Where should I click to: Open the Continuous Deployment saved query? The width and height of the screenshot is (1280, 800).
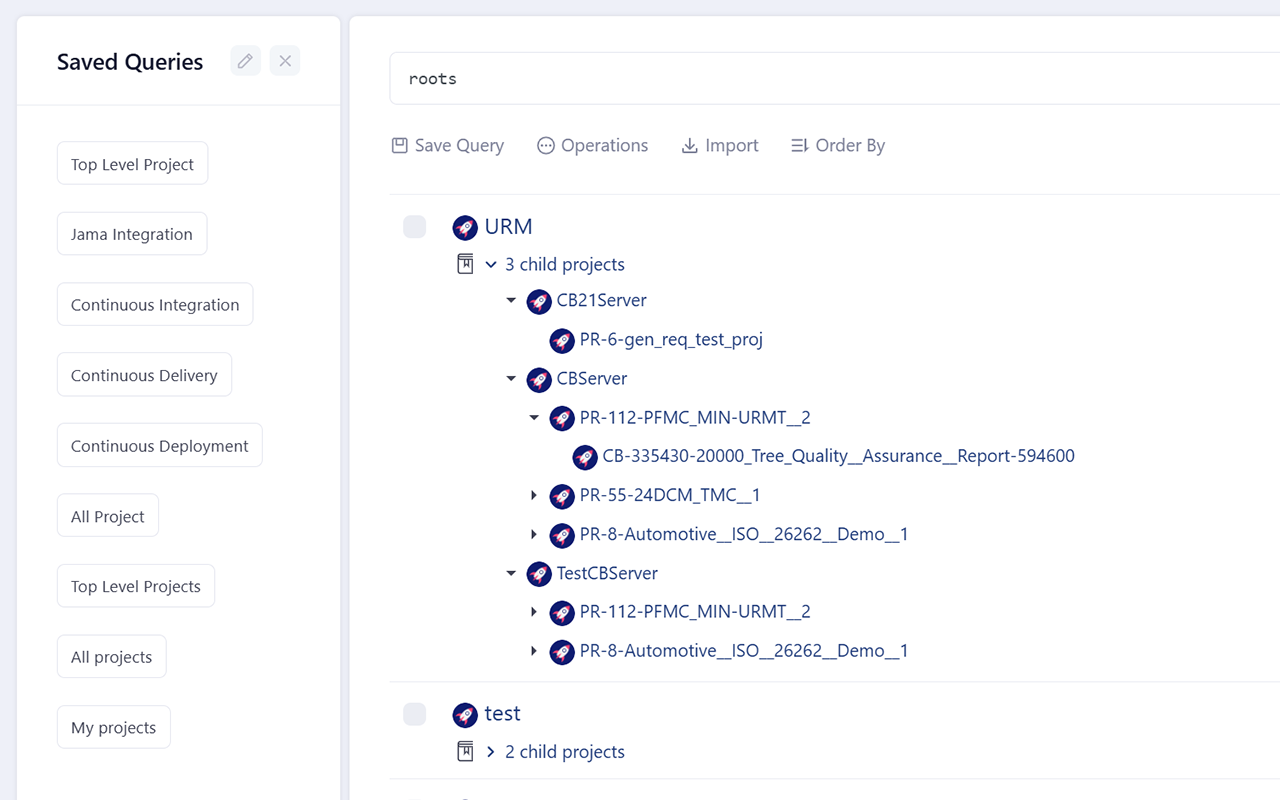[159, 445]
